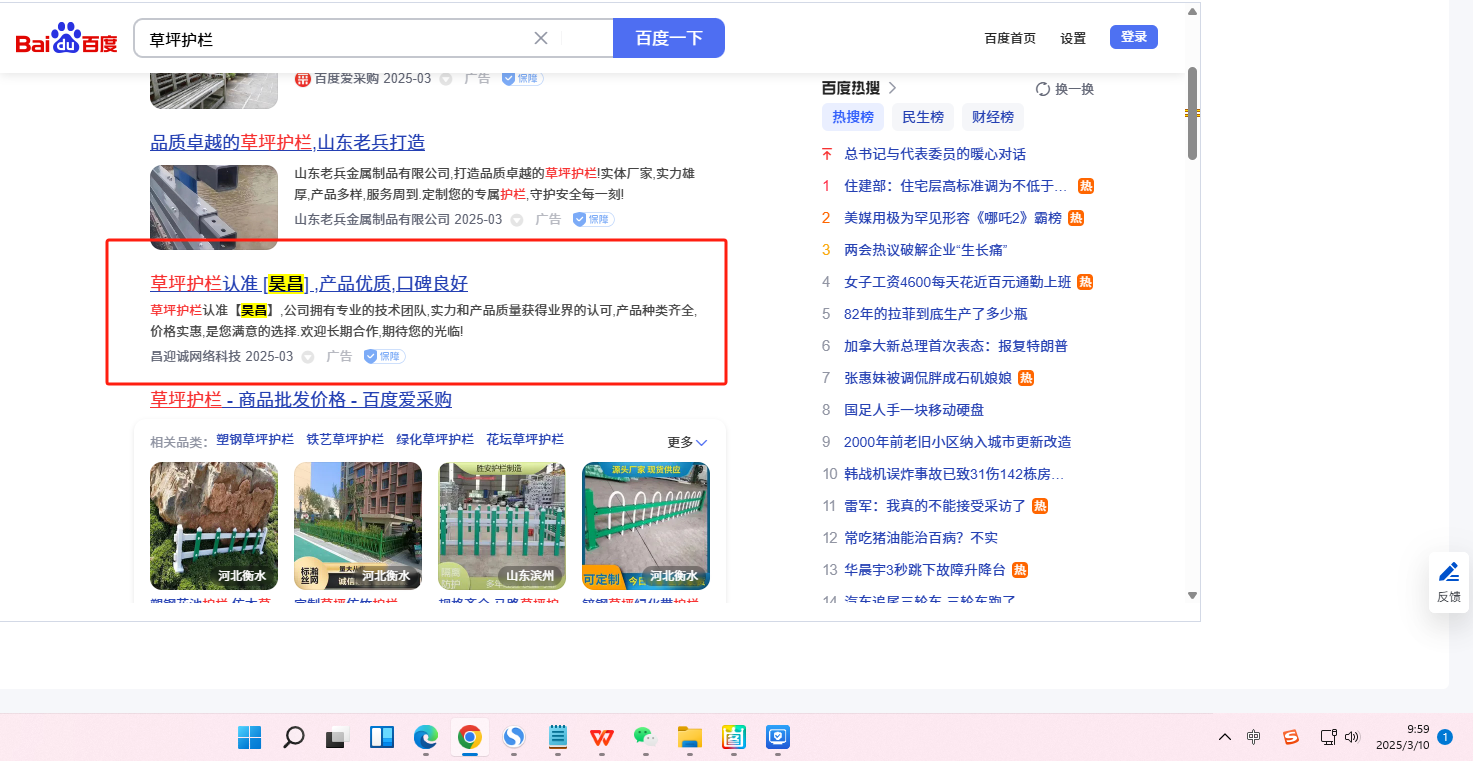Open dropdown arrow beside 昌迎诚网络科技 2025-03

tap(308, 357)
